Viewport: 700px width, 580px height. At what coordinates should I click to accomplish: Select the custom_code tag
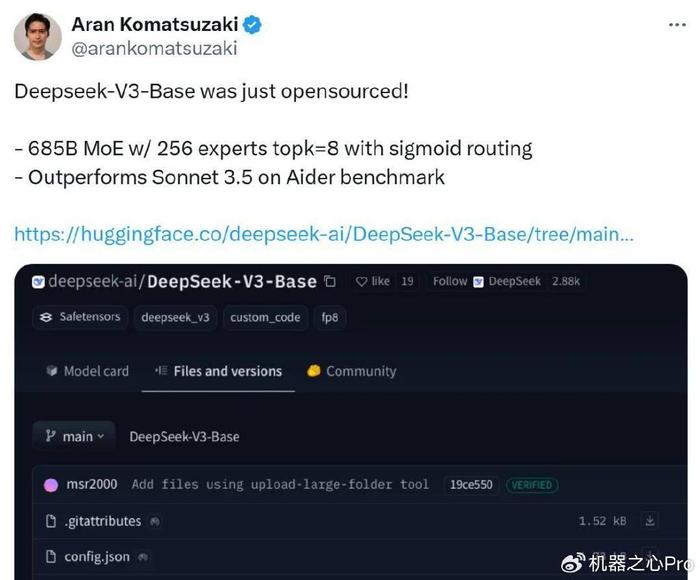pos(265,317)
